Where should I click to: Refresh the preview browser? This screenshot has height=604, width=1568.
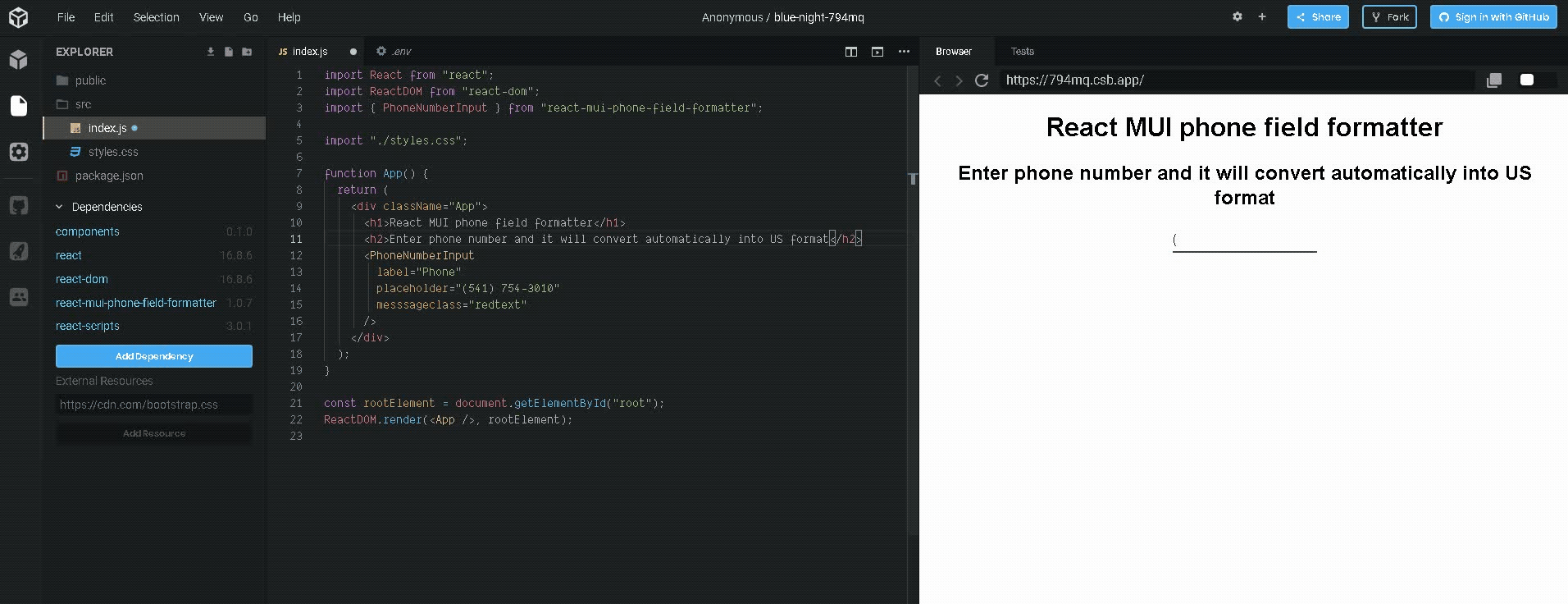[982, 80]
